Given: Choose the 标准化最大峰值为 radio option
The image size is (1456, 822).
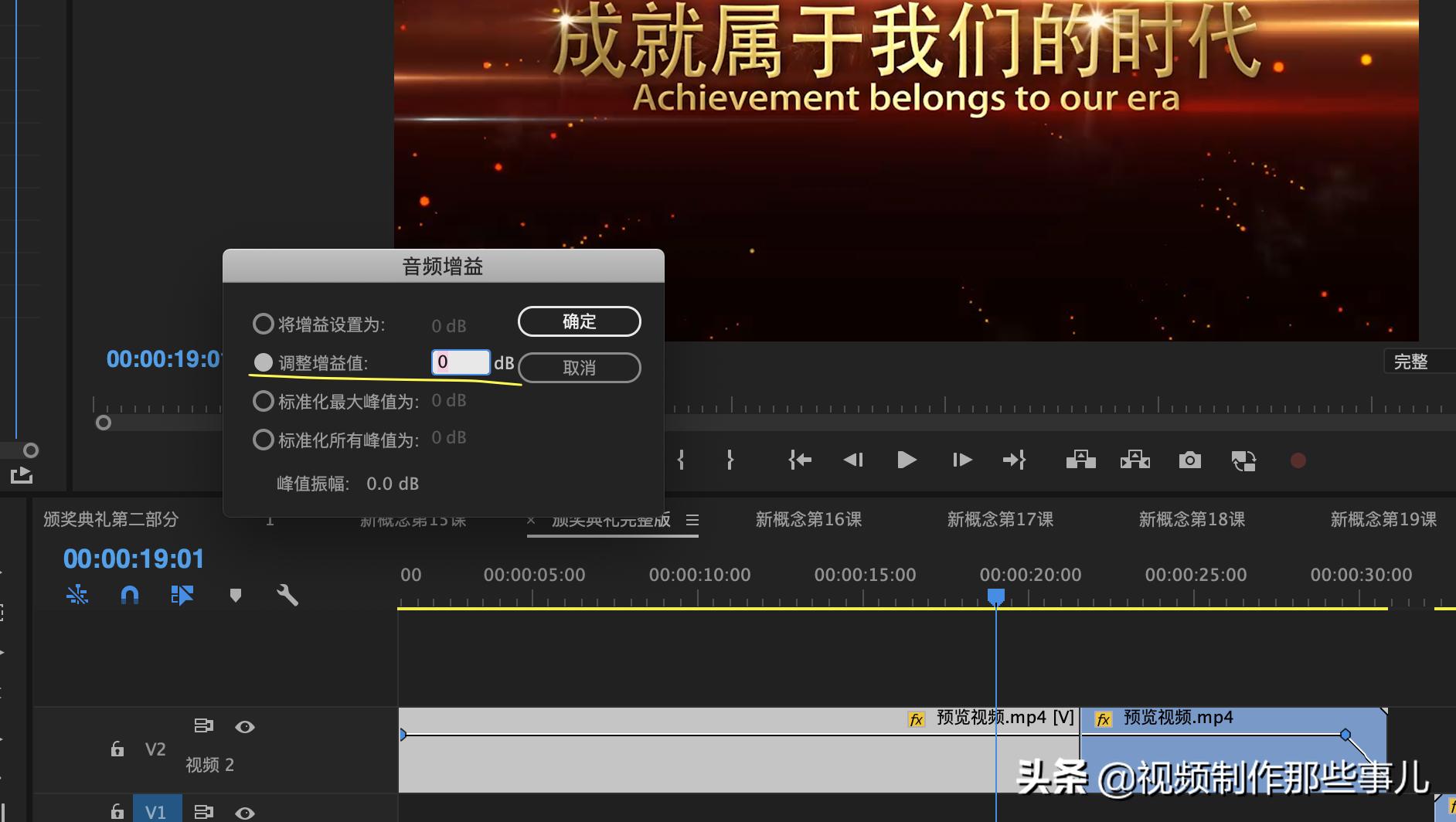Looking at the screenshot, I should click(264, 400).
